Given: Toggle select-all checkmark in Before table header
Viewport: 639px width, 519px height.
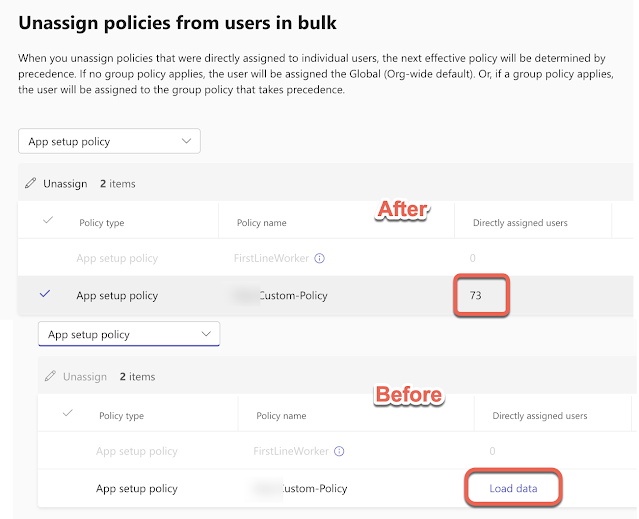Looking at the screenshot, I should tap(66, 415).
